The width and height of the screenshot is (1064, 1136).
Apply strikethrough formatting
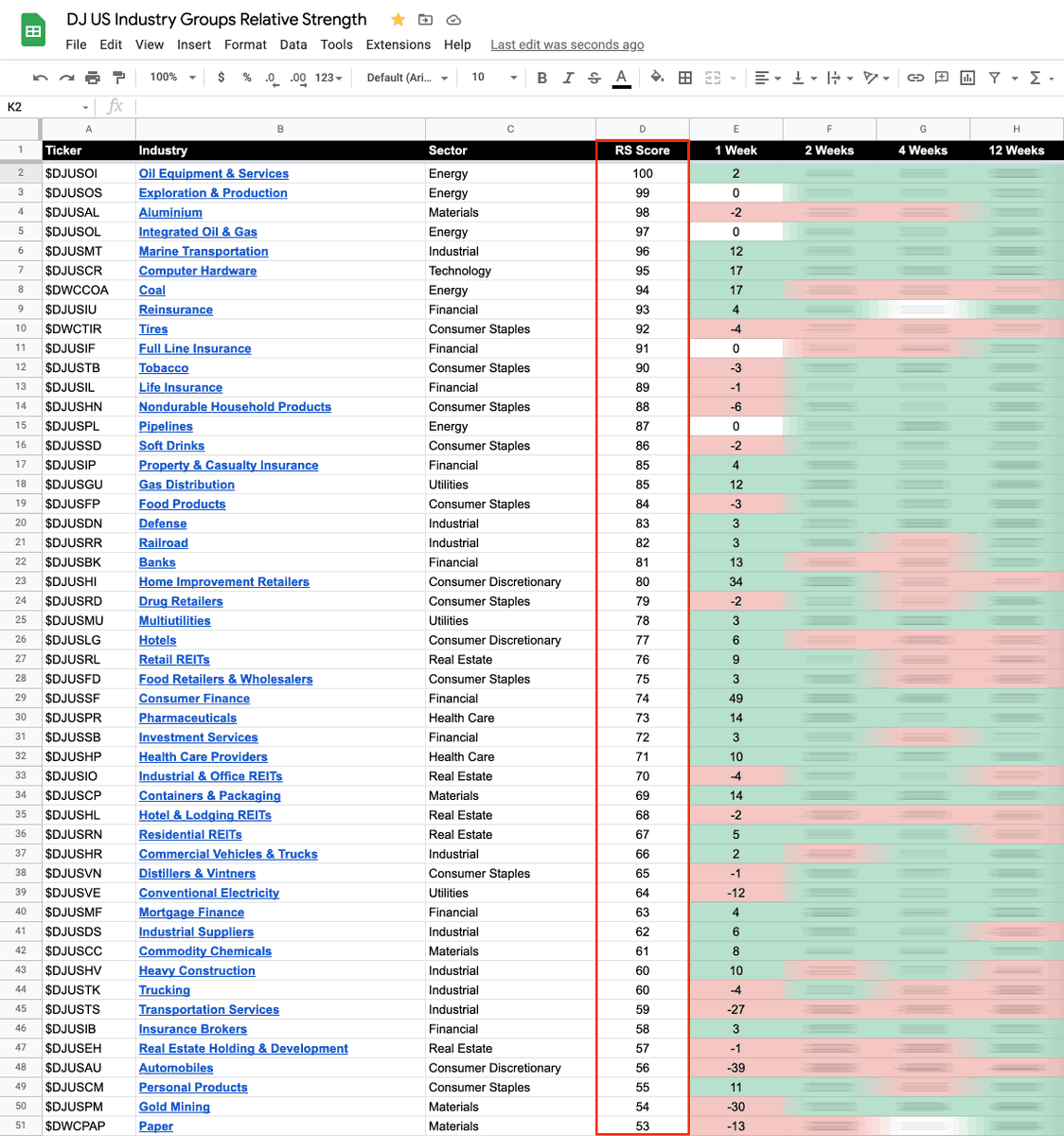click(594, 78)
